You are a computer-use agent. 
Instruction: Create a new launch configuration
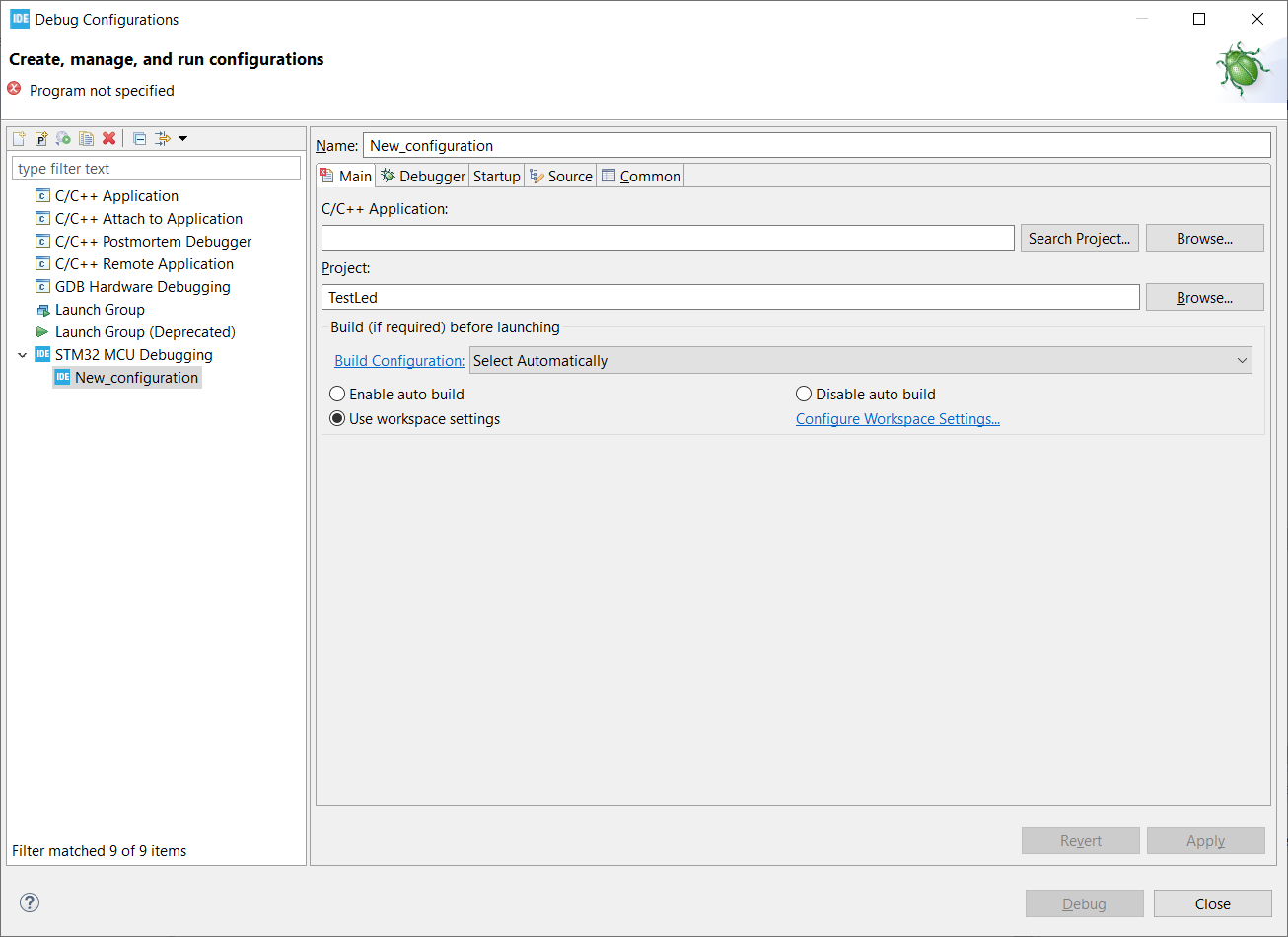[x=19, y=138]
